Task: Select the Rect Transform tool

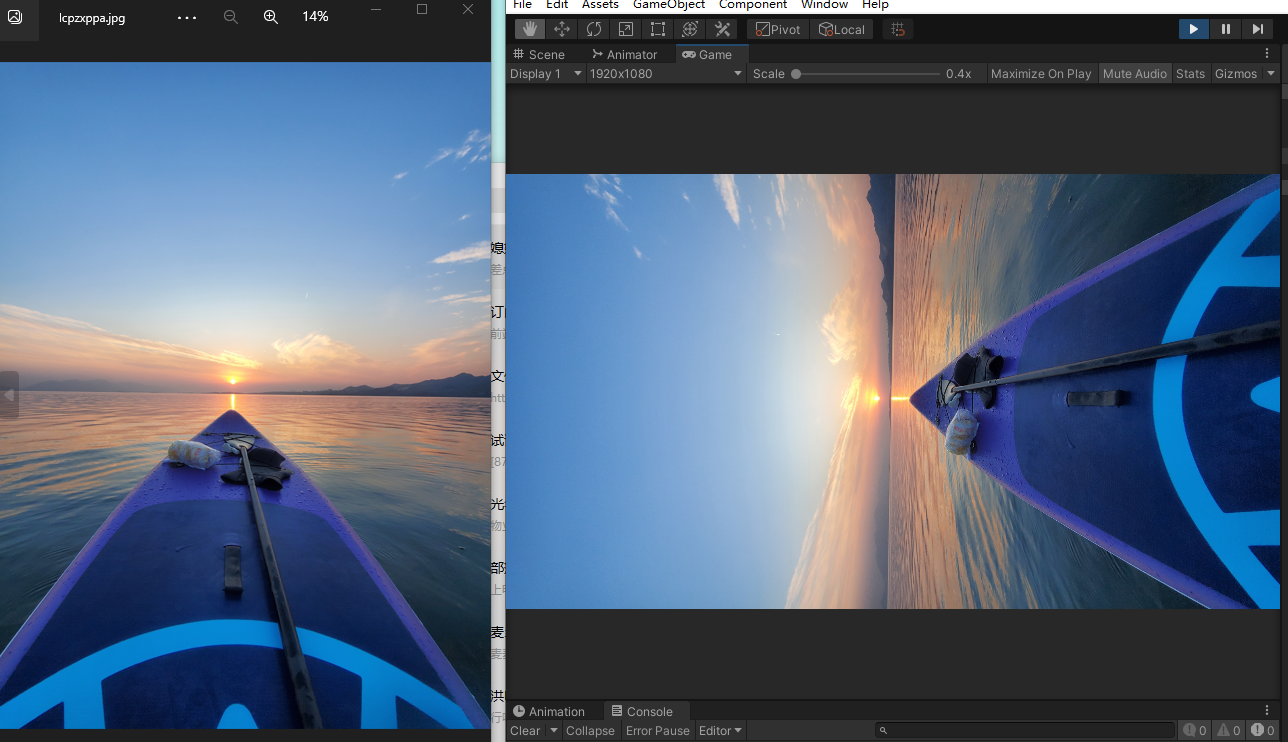Action: pos(658,29)
